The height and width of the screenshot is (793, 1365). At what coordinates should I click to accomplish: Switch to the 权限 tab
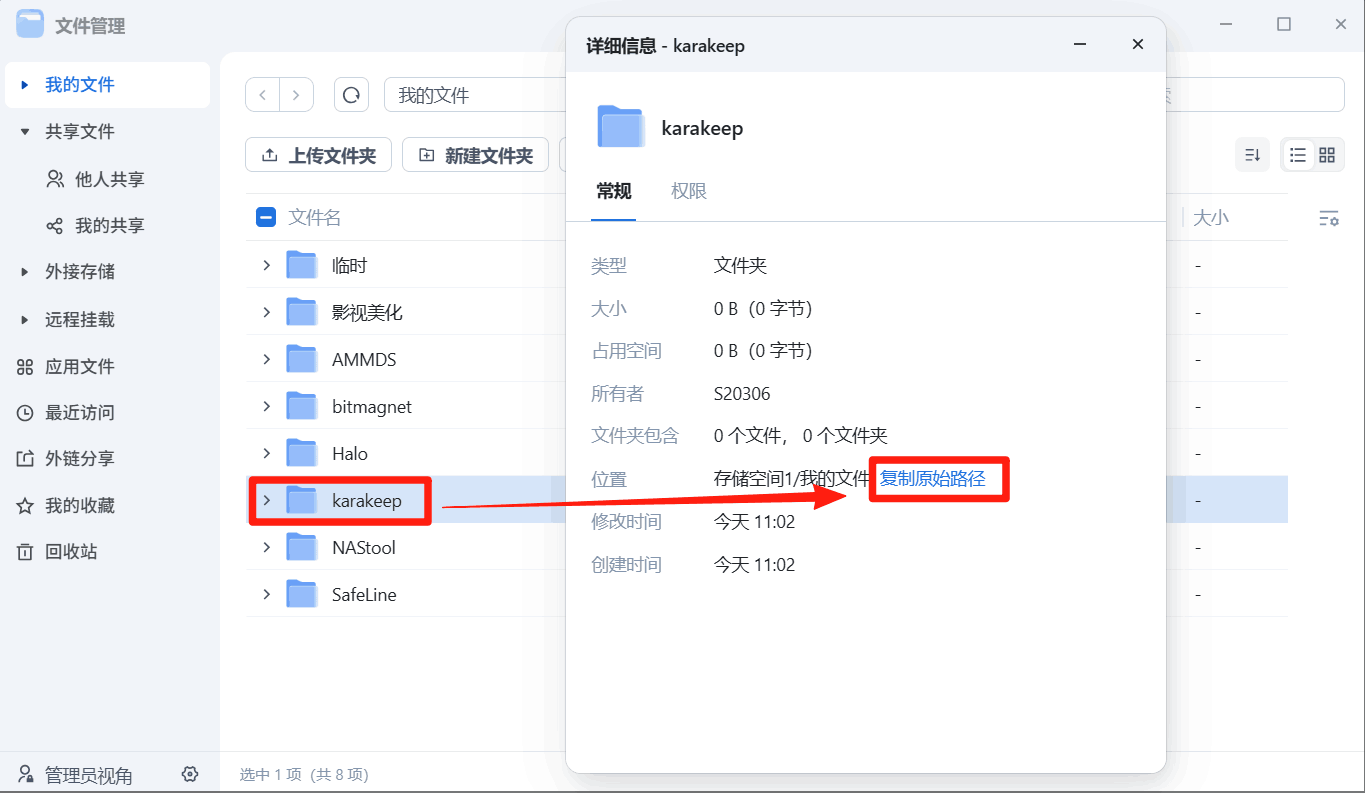tap(689, 191)
